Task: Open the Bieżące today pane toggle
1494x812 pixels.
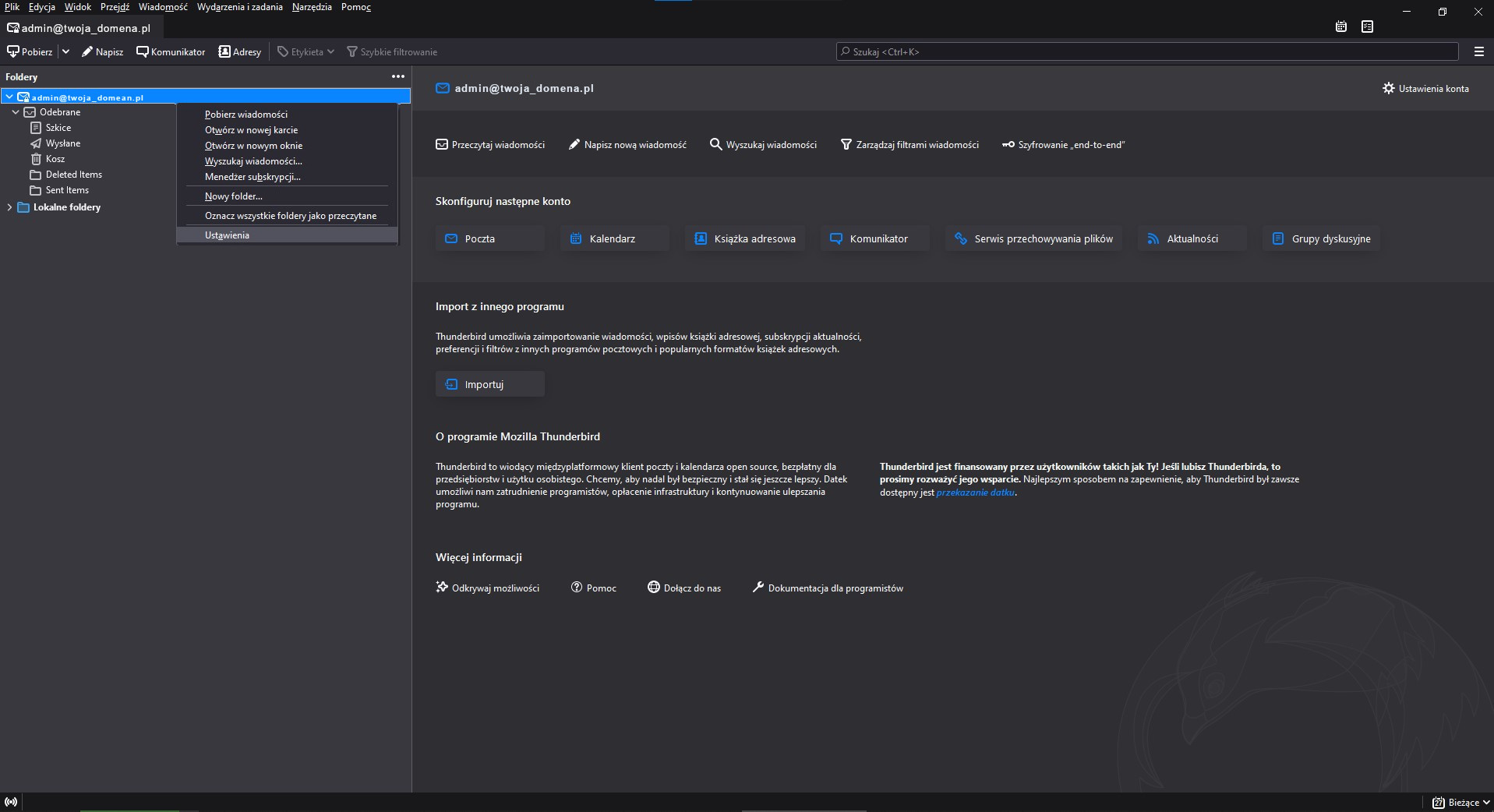Action: tap(1461, 803)
